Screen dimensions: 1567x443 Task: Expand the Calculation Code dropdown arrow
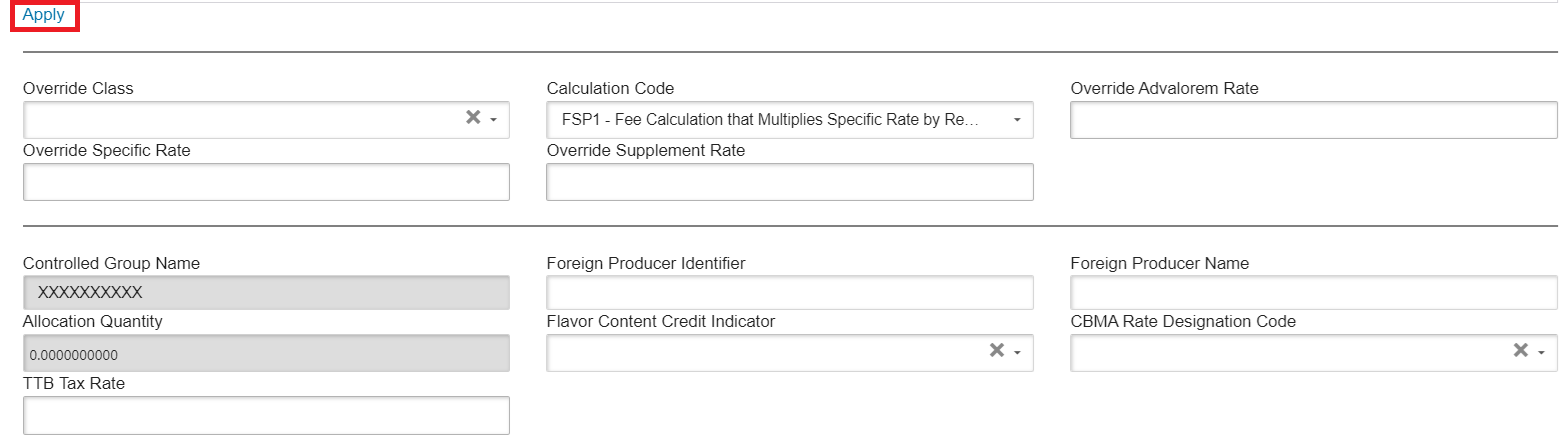pyautogui.click(x=1017, y=120)
